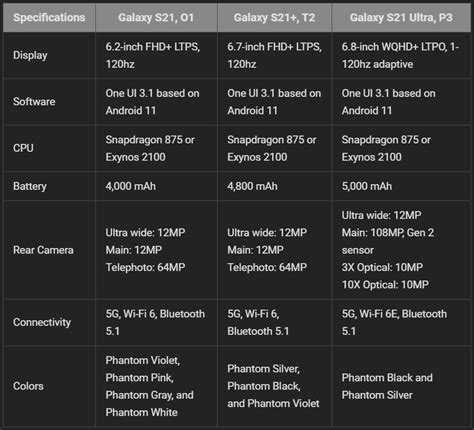The height and width of the screenshot is (430, 474).
Task: Click the Display row label
Action: (x=30, y=55)
